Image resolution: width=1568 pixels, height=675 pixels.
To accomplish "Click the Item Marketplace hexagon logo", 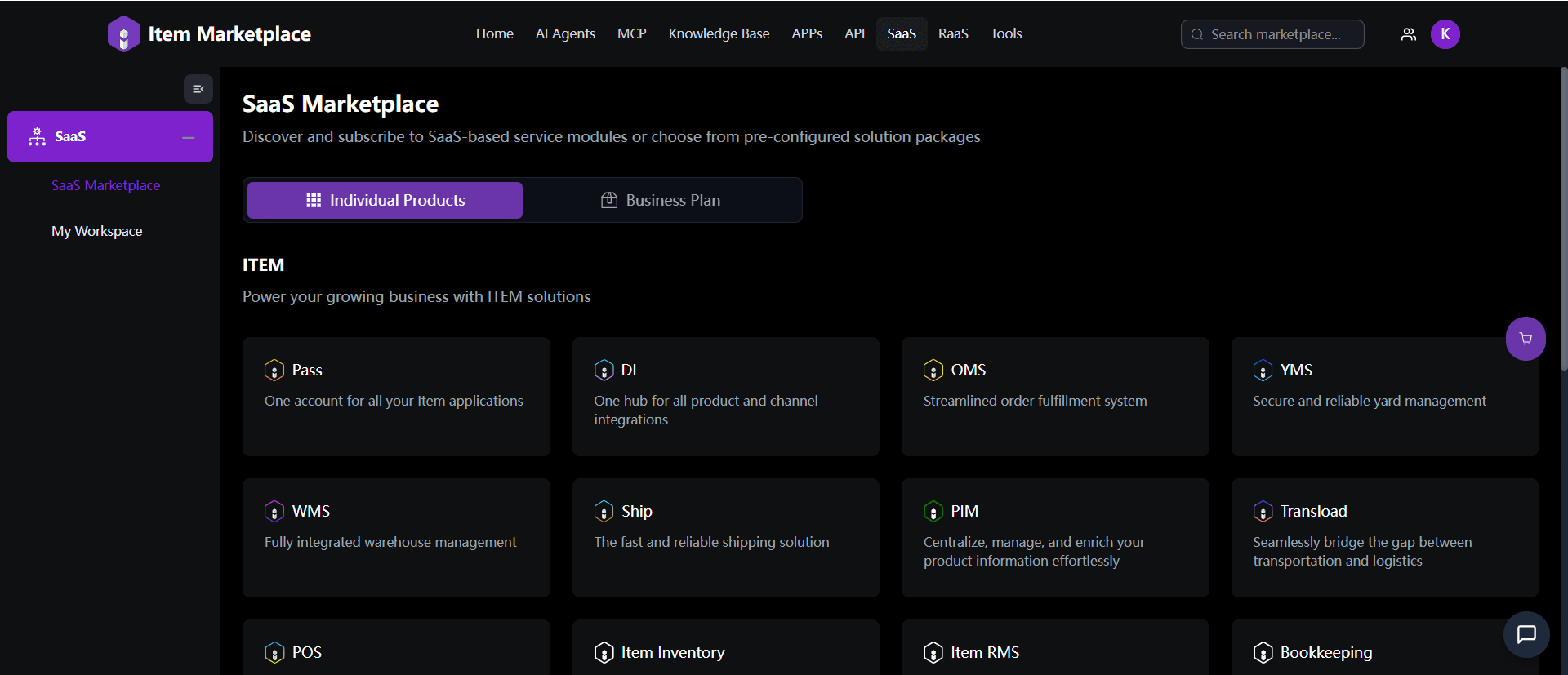I will pos(123,34).
